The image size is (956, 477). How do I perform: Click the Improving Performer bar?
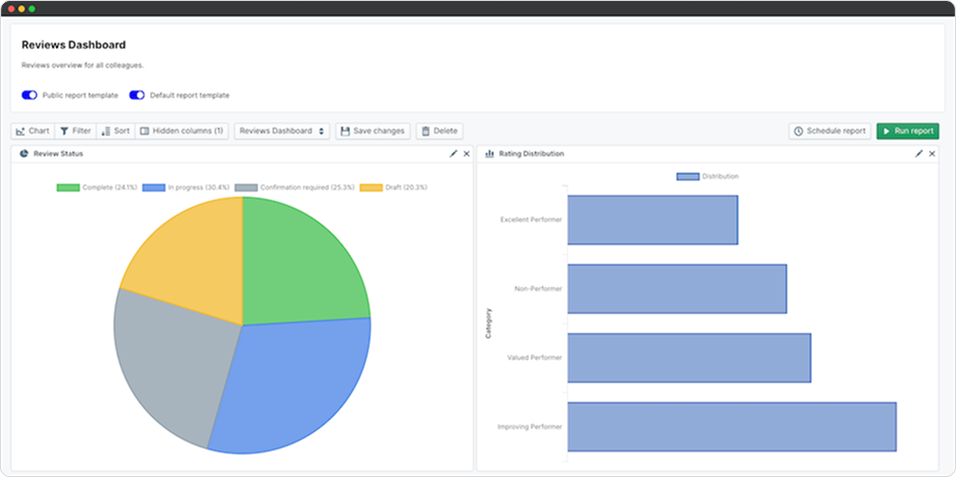click(x=731, y=427)
